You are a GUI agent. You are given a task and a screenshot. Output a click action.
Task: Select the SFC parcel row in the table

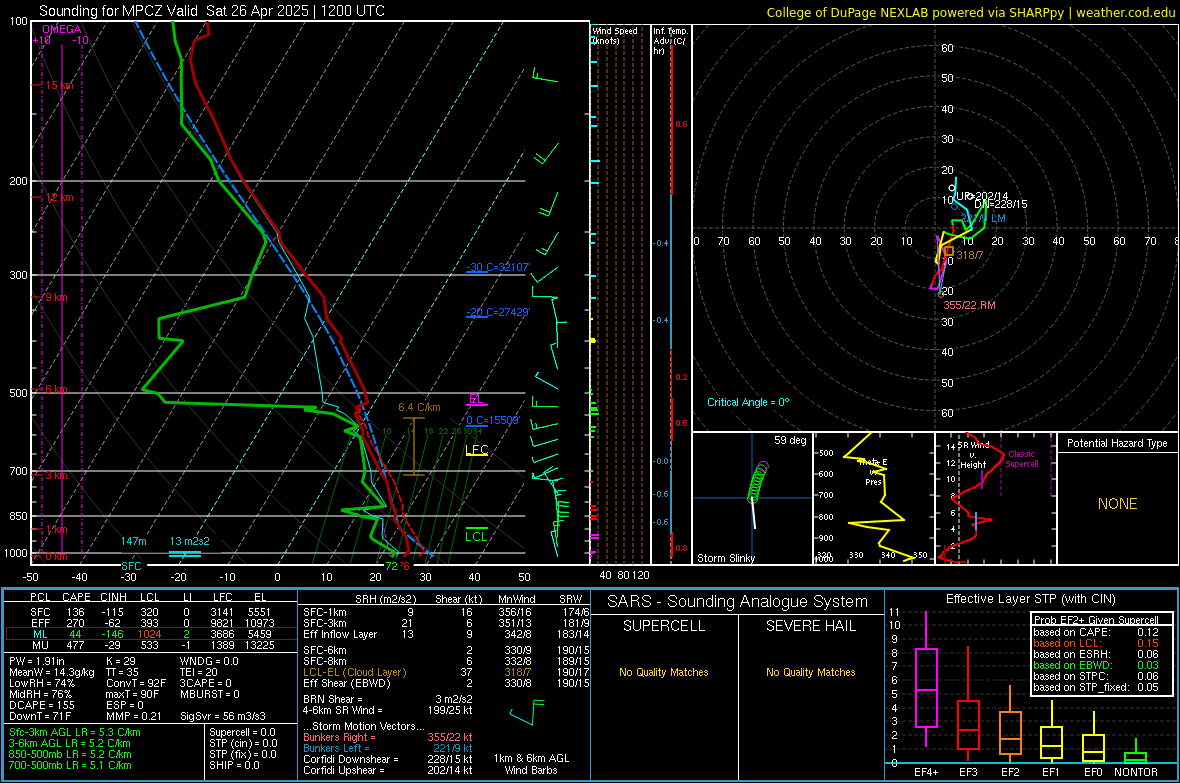coord(150,612)
